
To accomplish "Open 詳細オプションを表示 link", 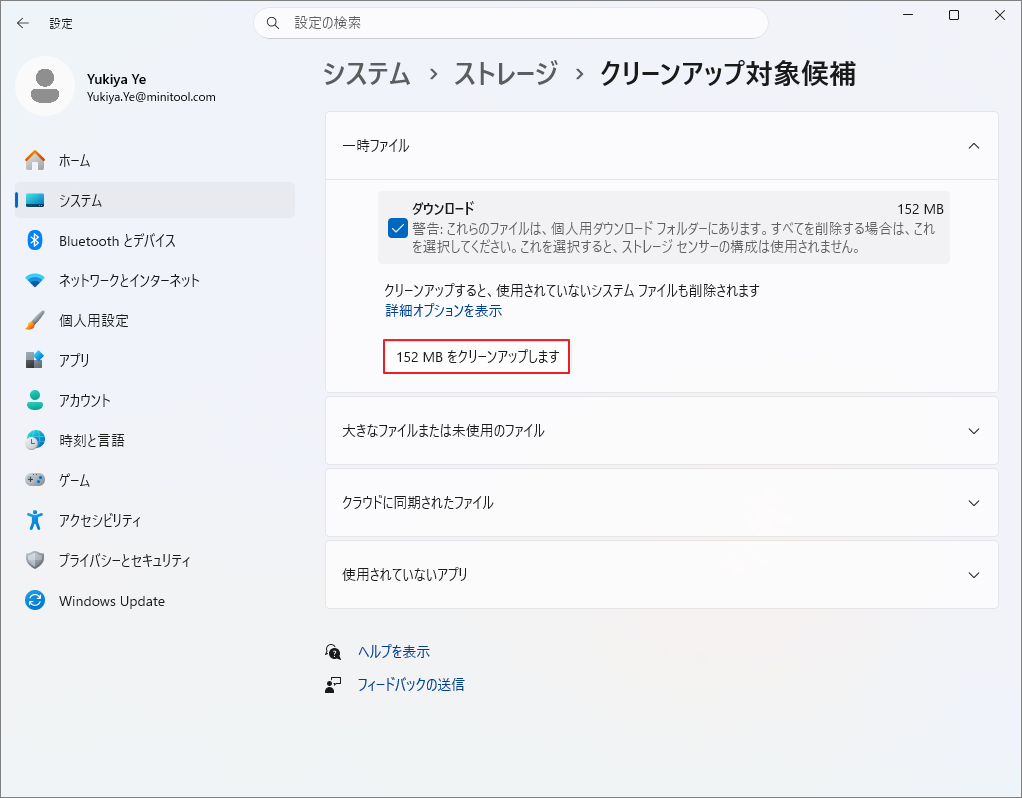I will (443, 310).
